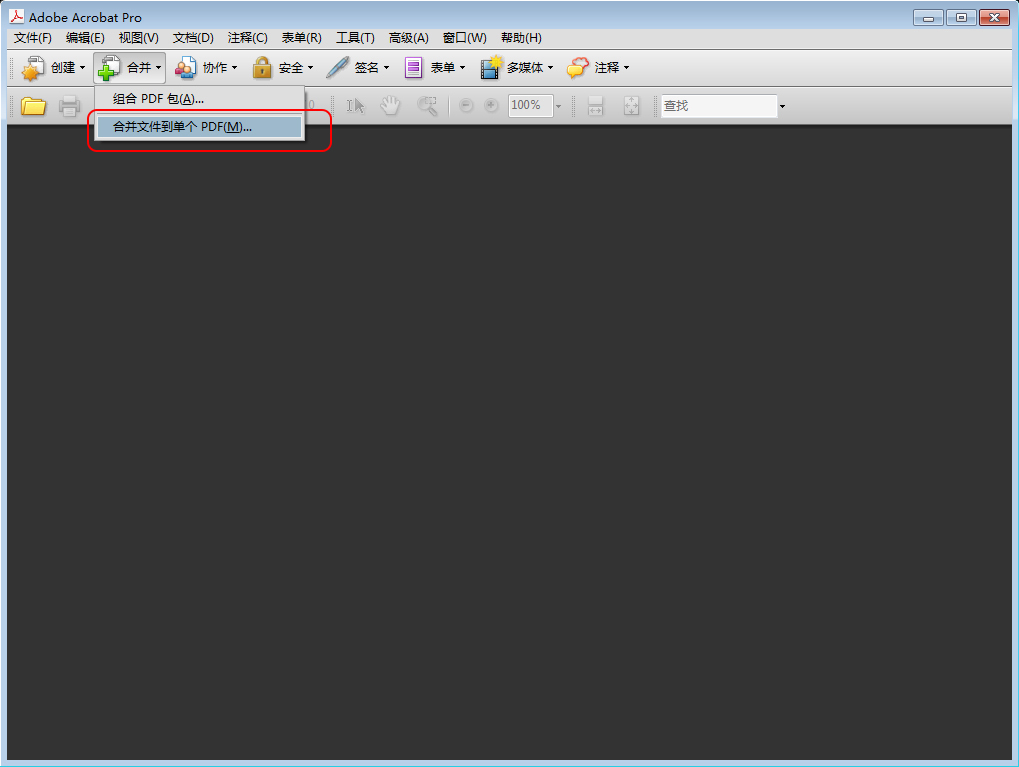Maximize the Acrobat window
The height and width of the screenshot is (767, 1019).
pyautogui.click(x=961, y=18)
